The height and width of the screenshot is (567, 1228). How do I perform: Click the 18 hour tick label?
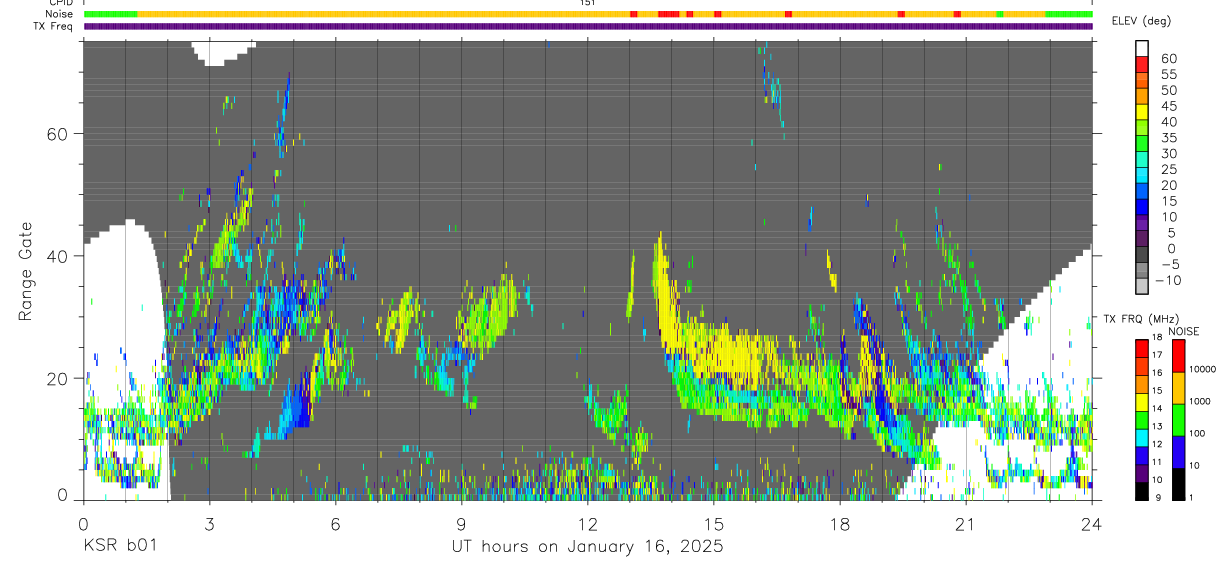840,524
